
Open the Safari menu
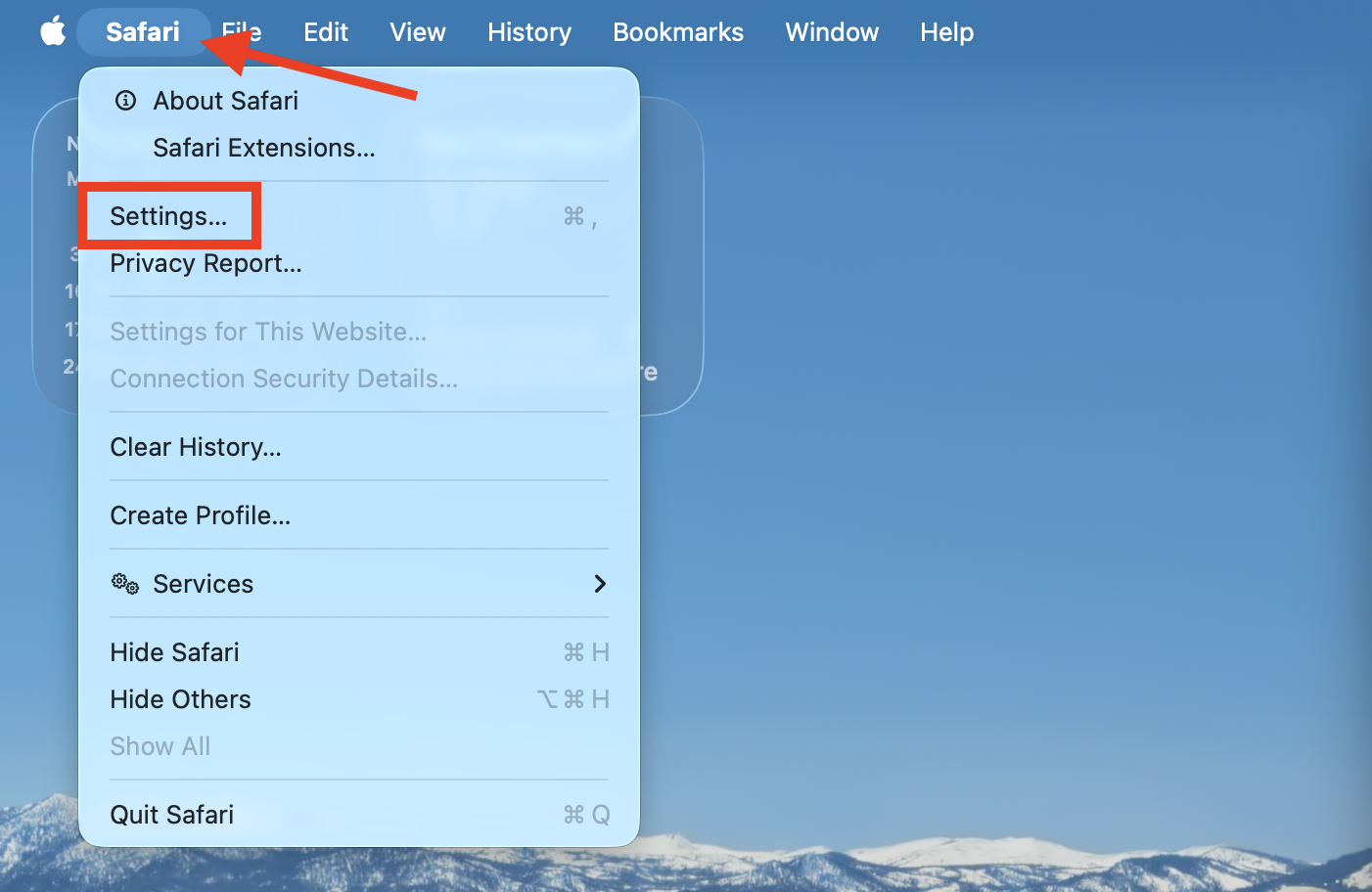(x=143, y=31)
